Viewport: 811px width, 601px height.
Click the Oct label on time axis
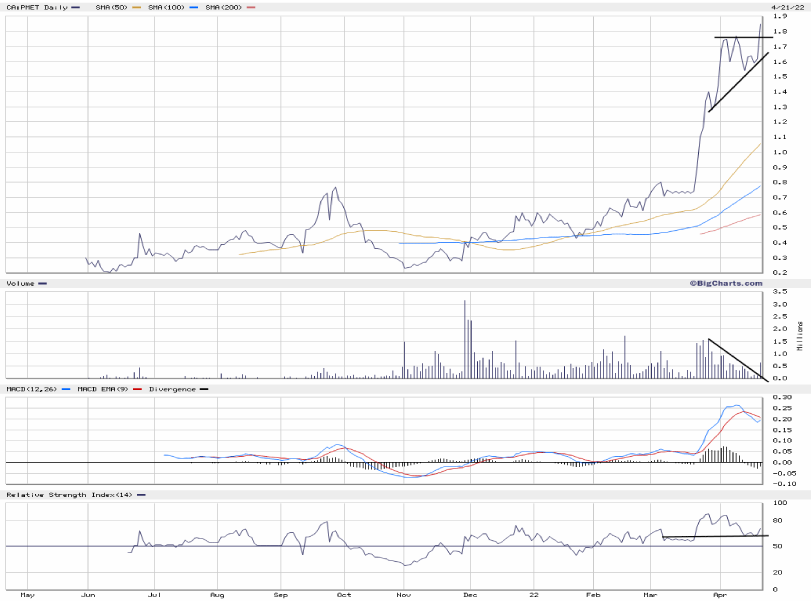click(343, 594)
